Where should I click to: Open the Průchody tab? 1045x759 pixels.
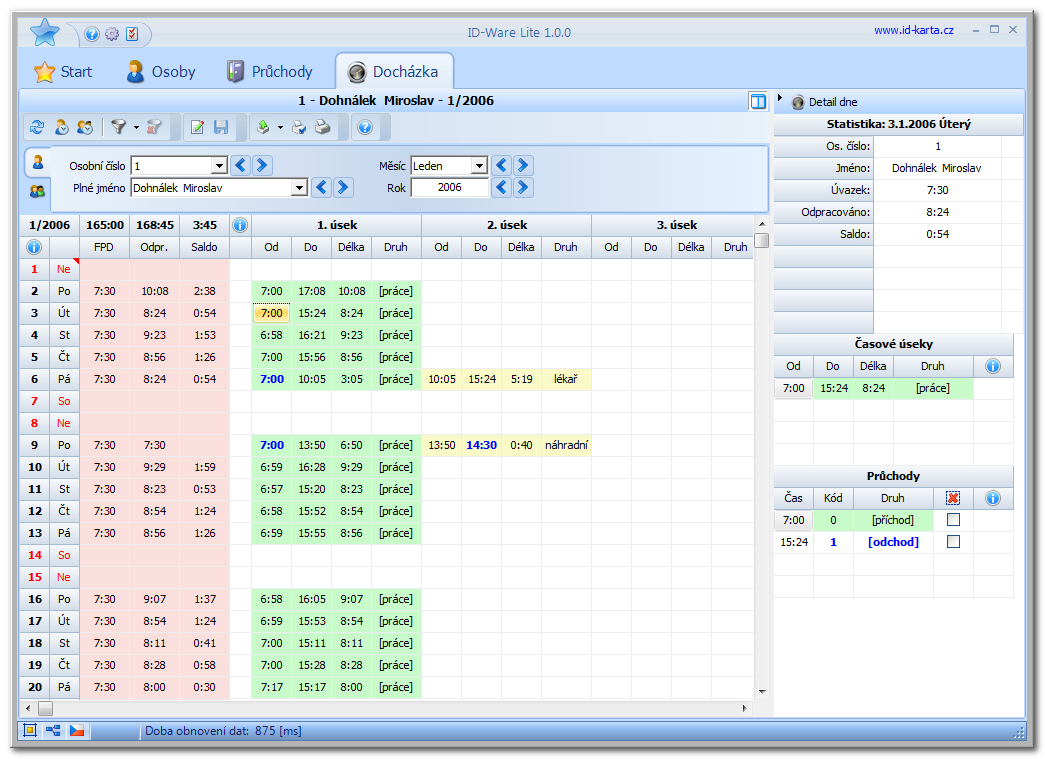(269, 72)
